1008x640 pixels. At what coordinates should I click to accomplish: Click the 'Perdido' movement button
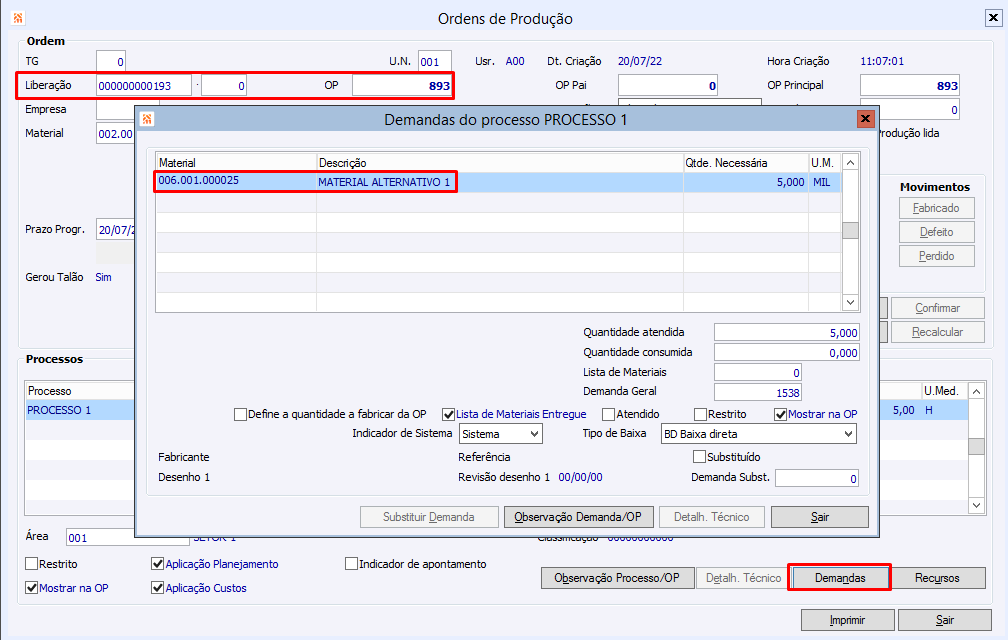click(x=936, y=256)
